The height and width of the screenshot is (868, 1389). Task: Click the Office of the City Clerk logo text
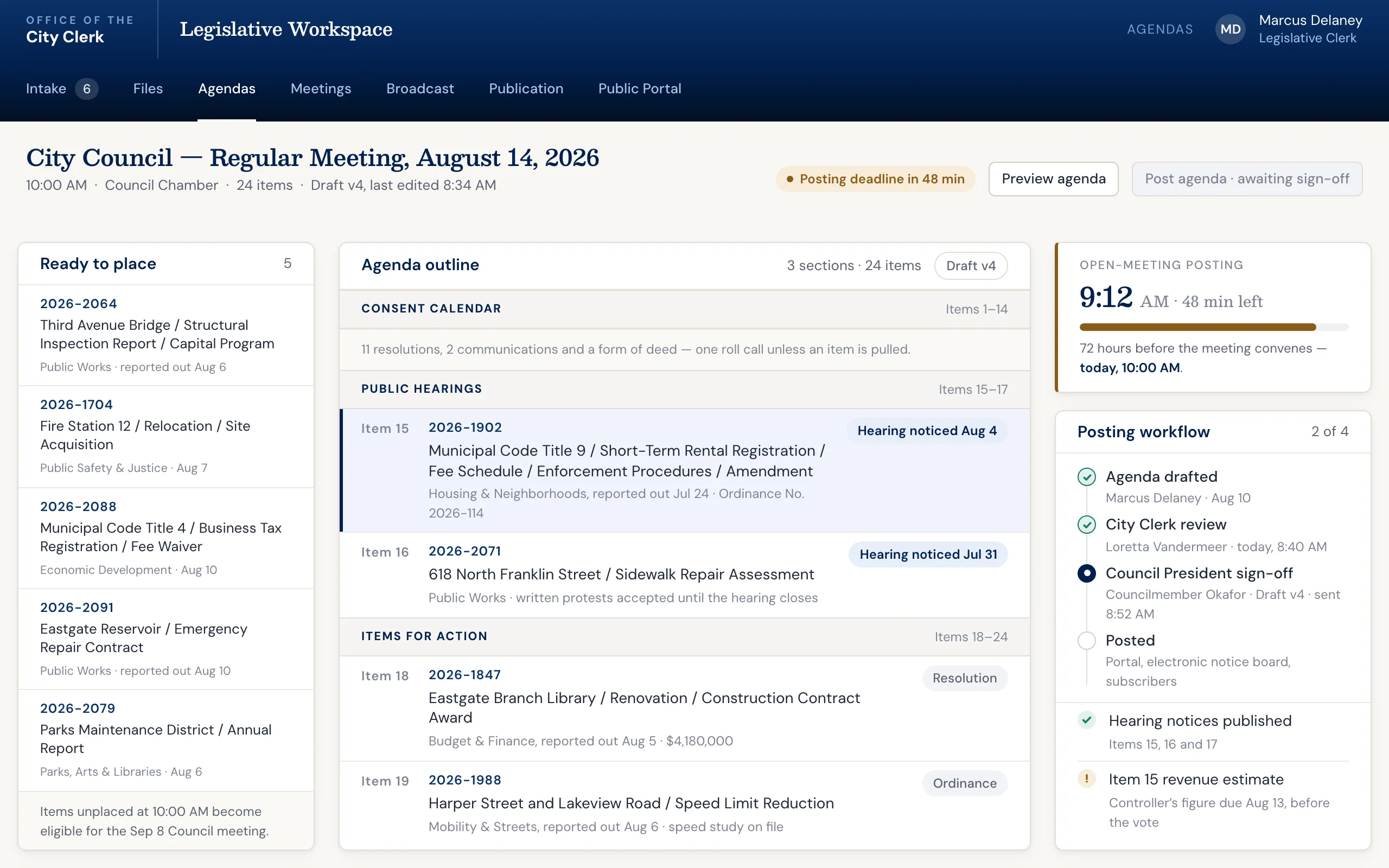pyautogui.click(x=80, y=29)
